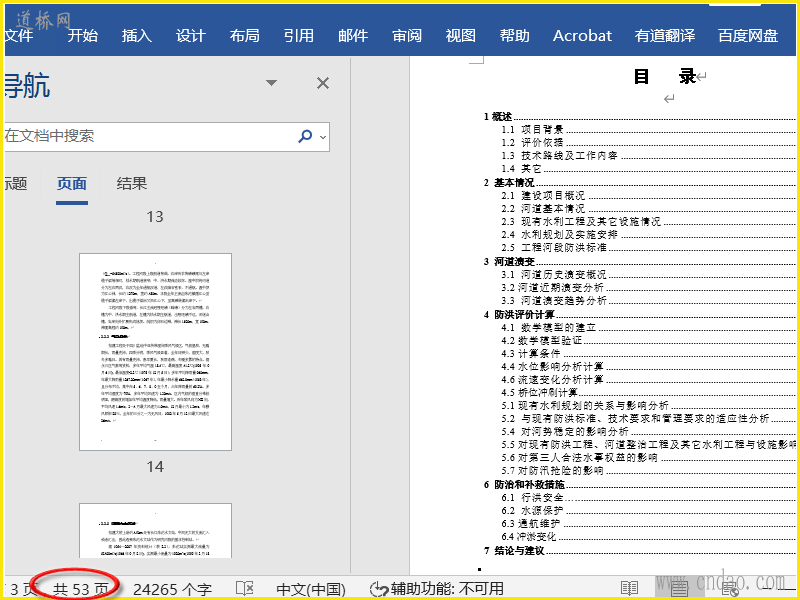Select the page 14 thumbnail
This screenshot has width=800, height=600.
click(154, 350)
